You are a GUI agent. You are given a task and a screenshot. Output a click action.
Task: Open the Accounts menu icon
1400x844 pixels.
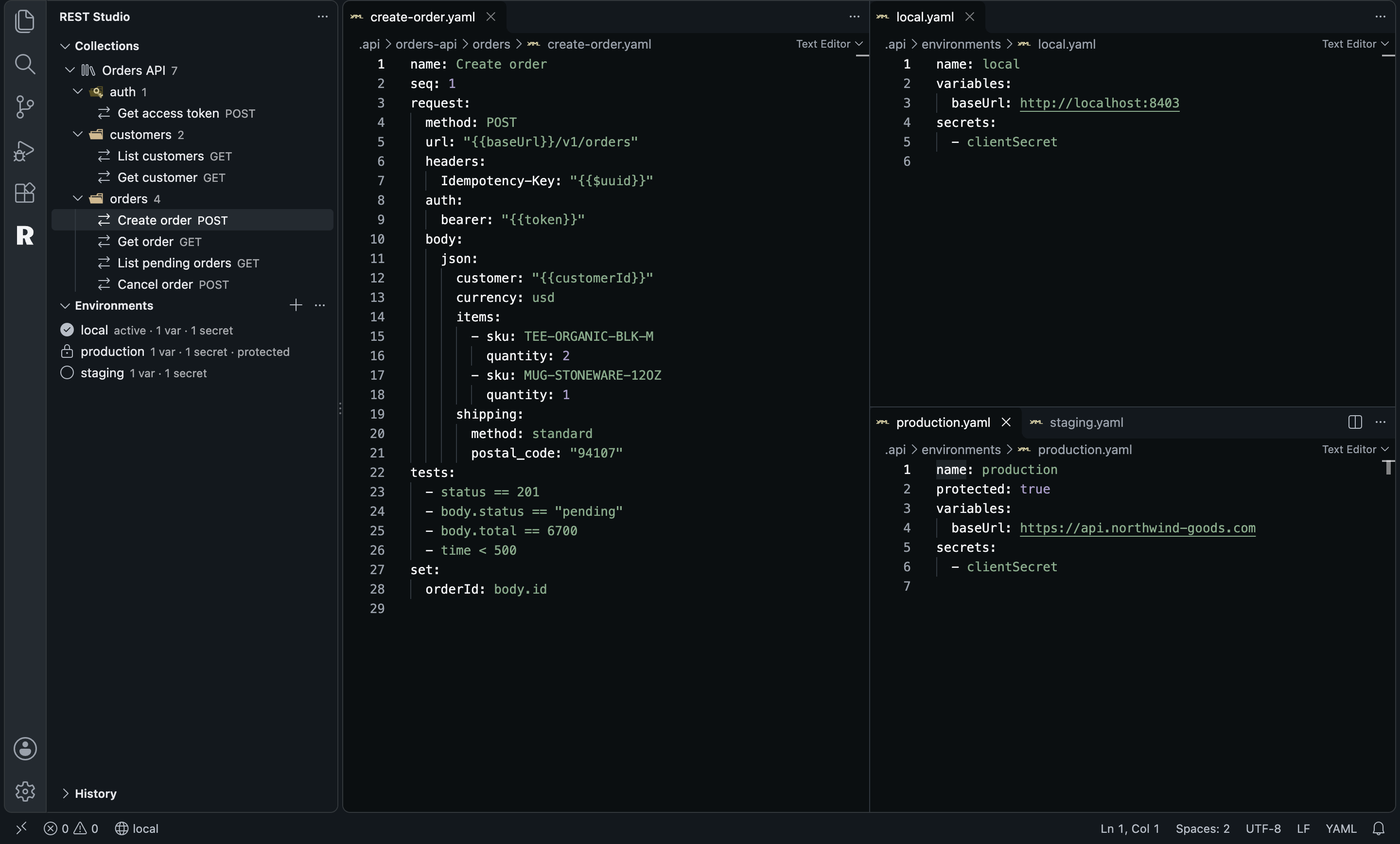[x=25, y=749]
